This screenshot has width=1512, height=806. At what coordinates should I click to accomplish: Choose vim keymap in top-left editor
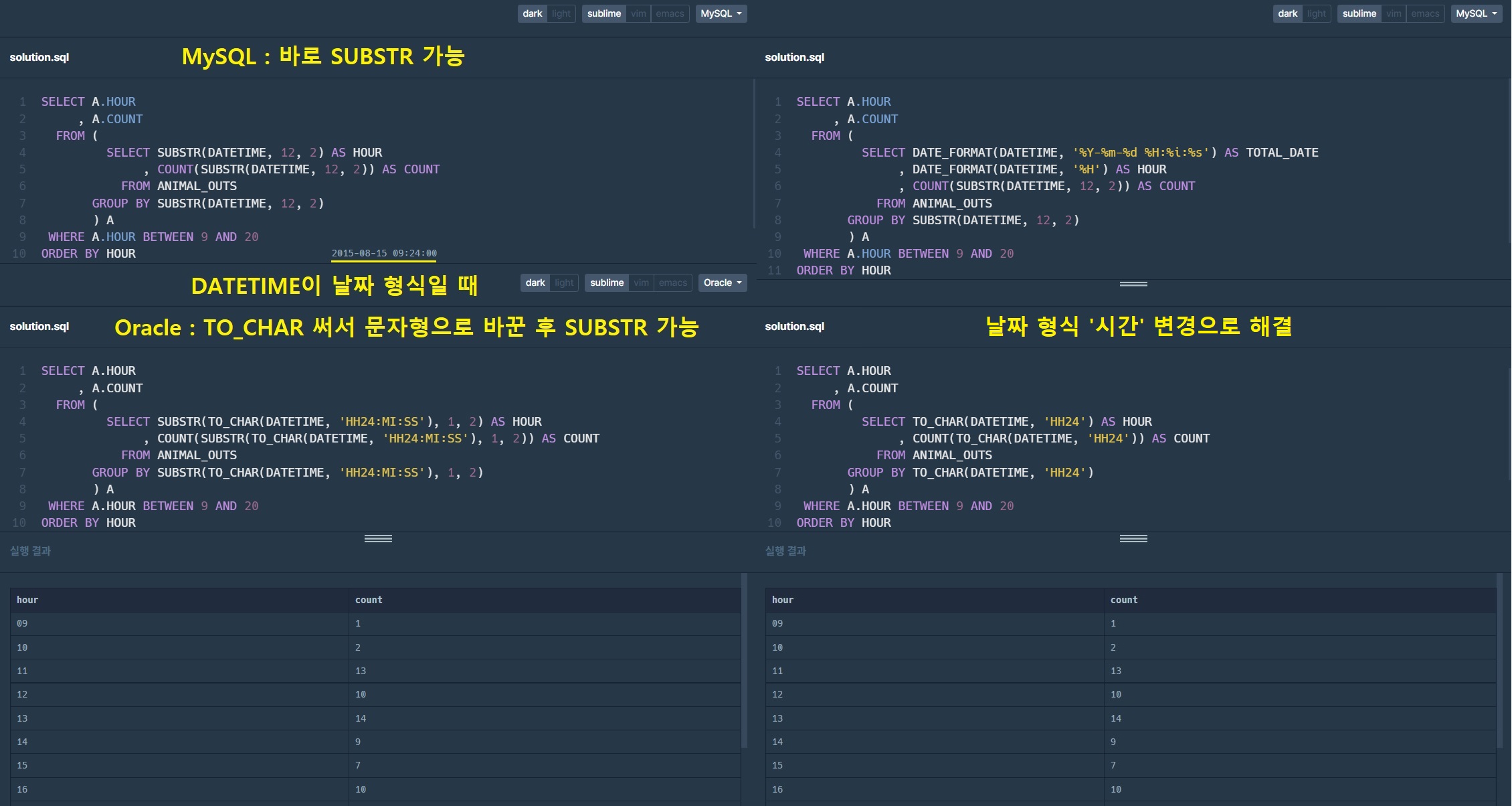click(638, 13)
